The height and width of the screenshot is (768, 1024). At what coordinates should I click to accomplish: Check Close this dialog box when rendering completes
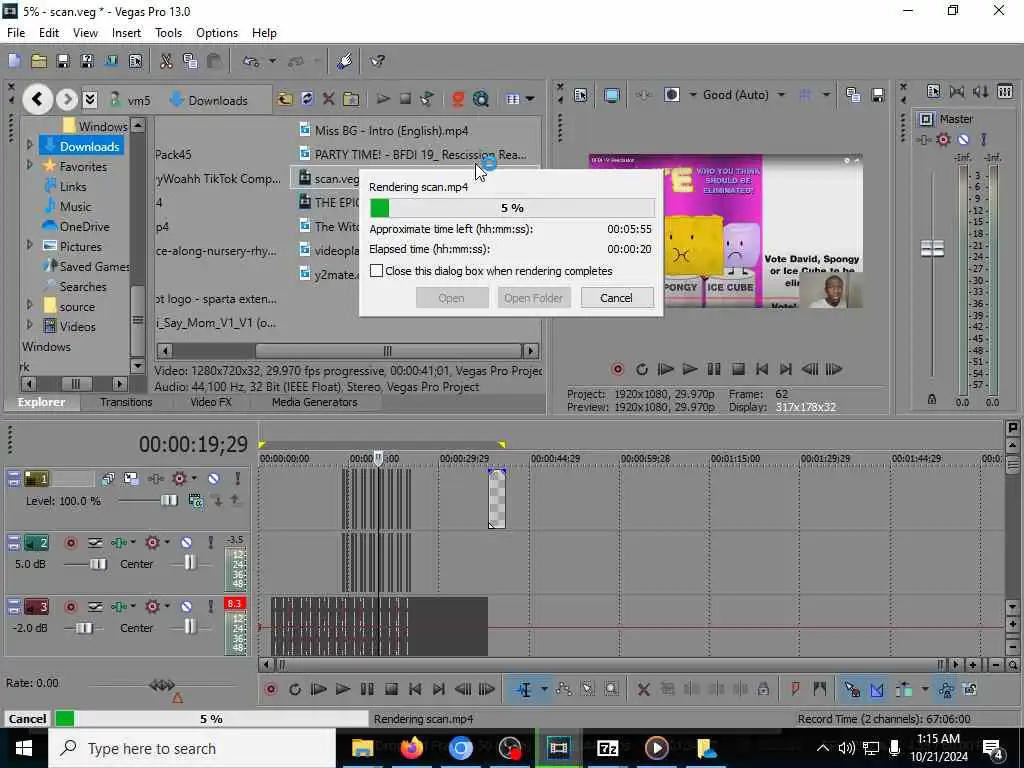pos(376,270)
